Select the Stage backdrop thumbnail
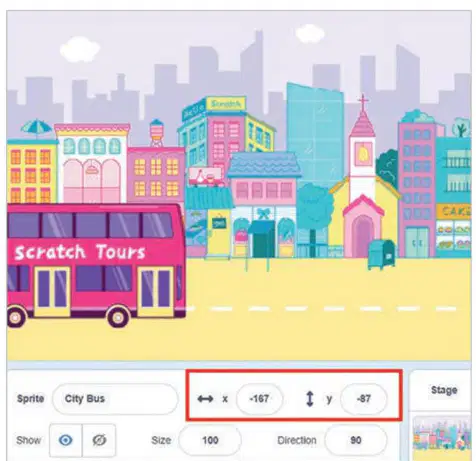476x461 pixels. coord(442,437)
